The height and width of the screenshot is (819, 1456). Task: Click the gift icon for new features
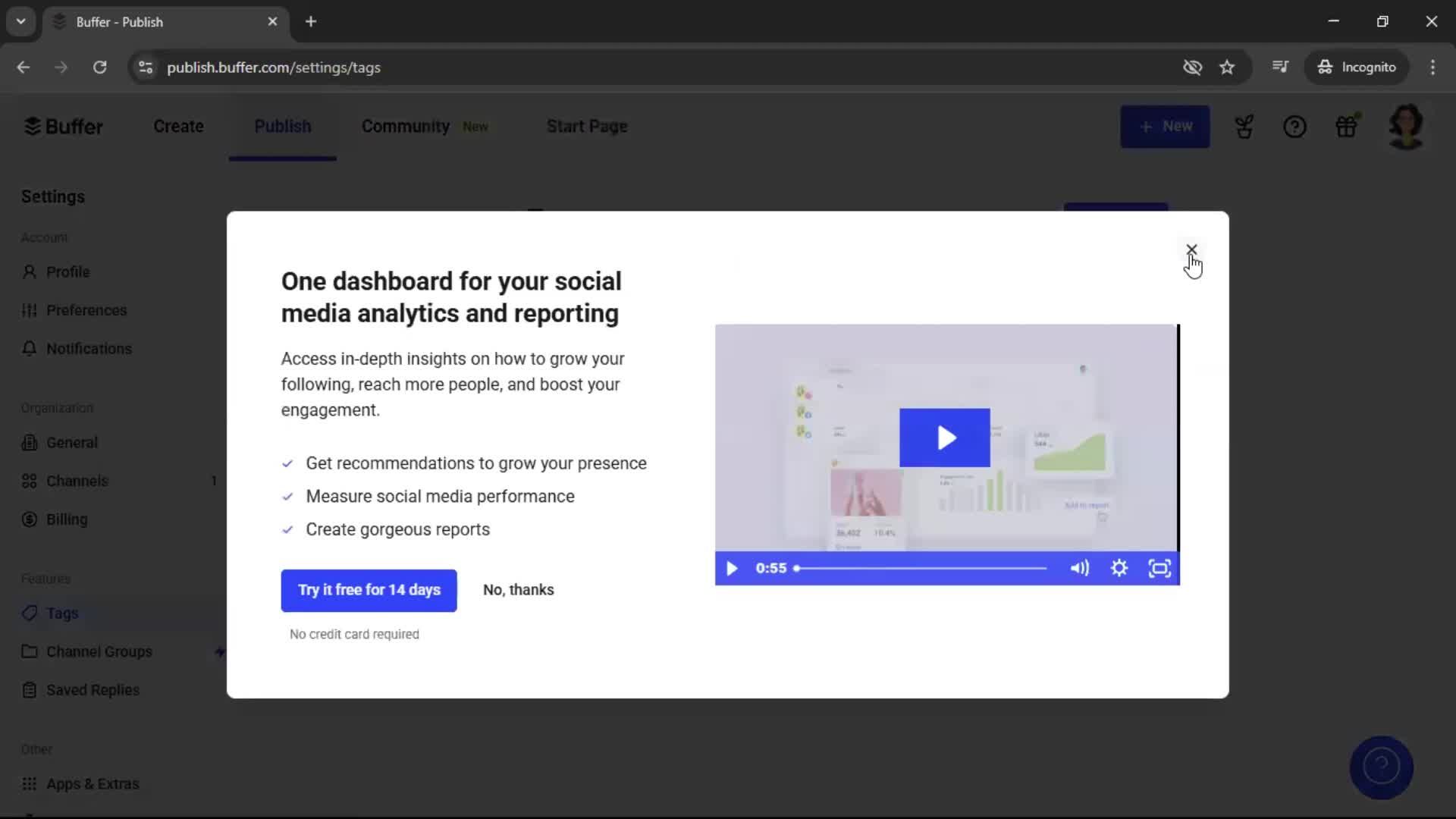[x=1347, y=127]
